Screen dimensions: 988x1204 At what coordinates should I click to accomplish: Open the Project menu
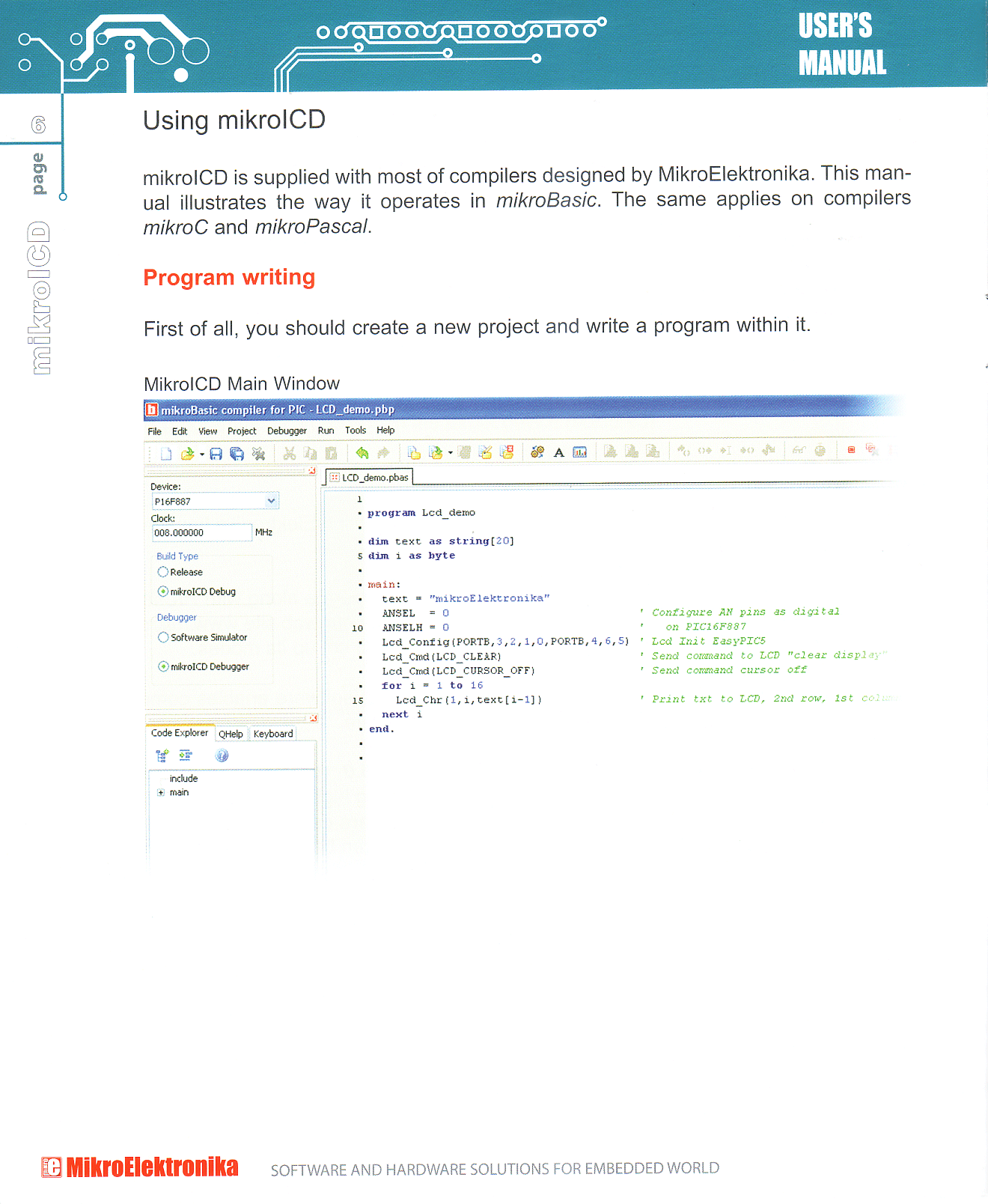pos(242,431)
